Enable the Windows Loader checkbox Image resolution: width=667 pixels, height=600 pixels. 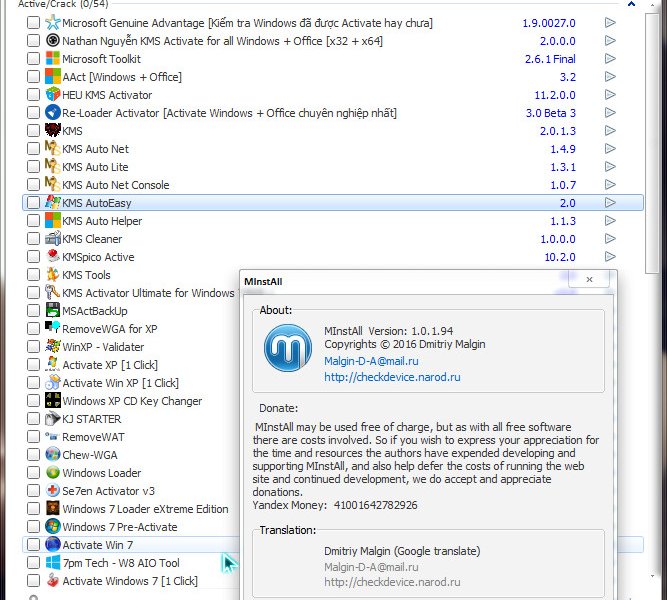(x=33, y=472)
